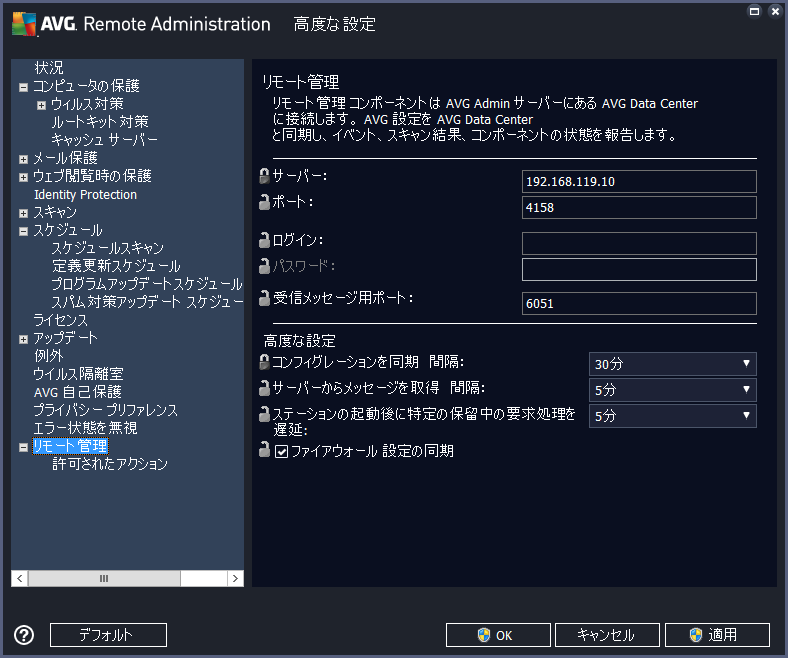Select キャッシュ サーバー in the tree
The image size is (788, 658).
click(x=105, y=140)
